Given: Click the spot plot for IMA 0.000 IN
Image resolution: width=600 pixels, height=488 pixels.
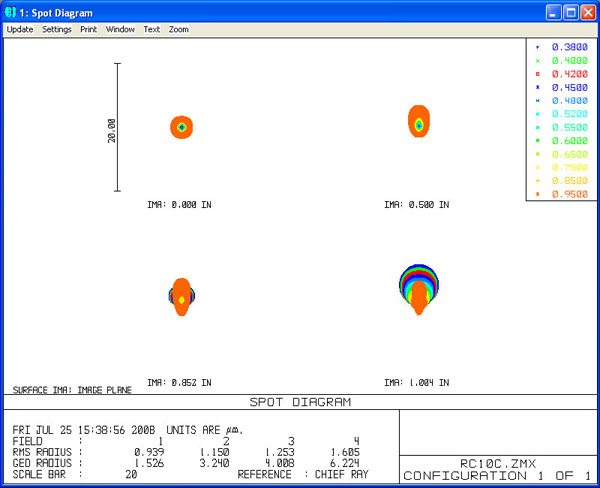Looking at the screenshot, I should pos(181,127).
